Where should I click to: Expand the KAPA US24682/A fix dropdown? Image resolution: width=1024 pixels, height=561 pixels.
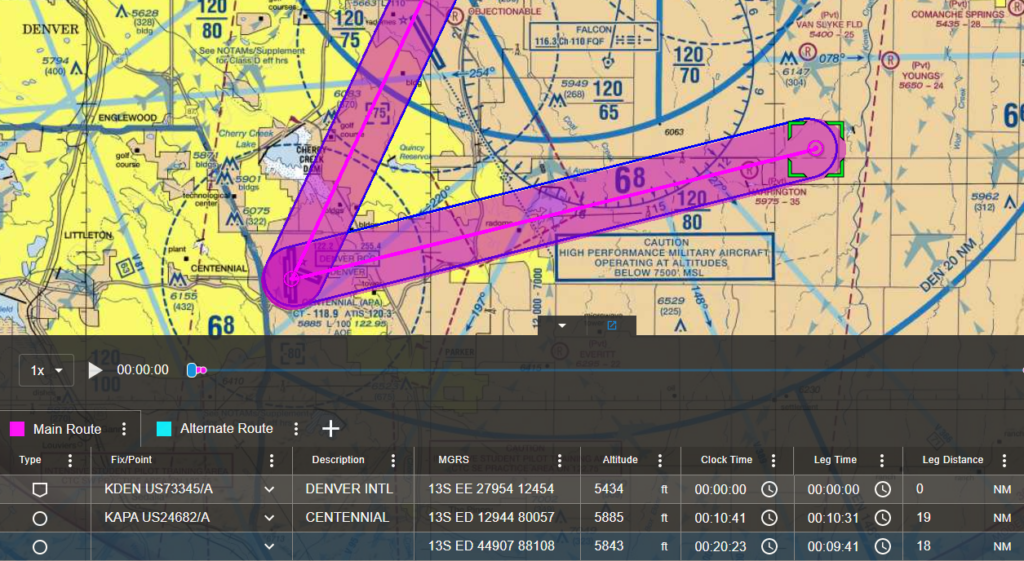(268, 518)
